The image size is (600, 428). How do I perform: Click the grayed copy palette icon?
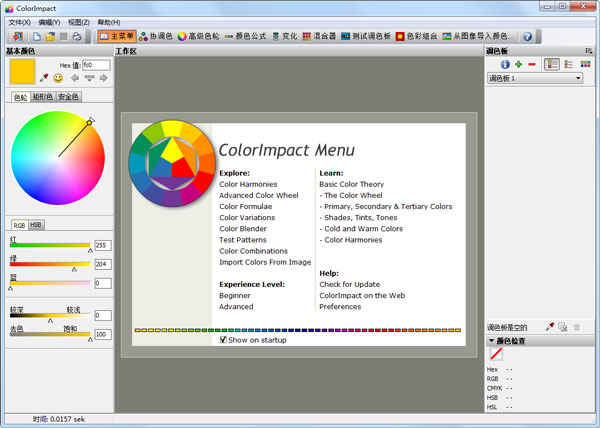[563, 327]
